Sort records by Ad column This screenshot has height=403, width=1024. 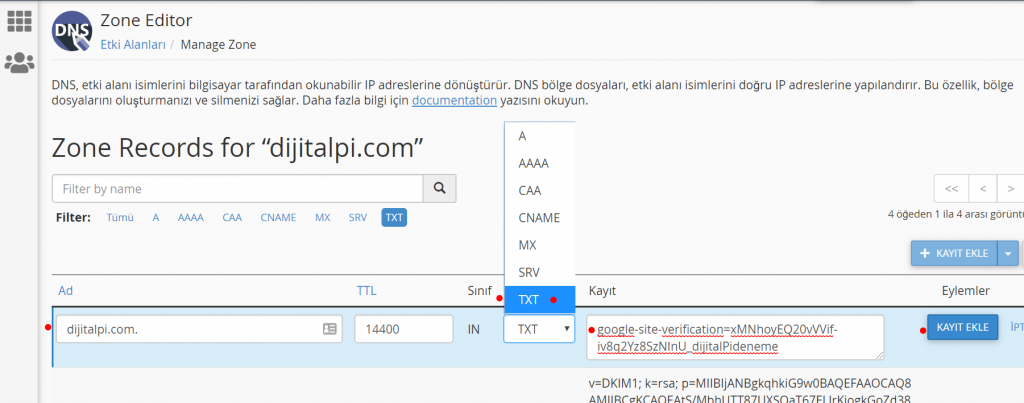(65, 291)
